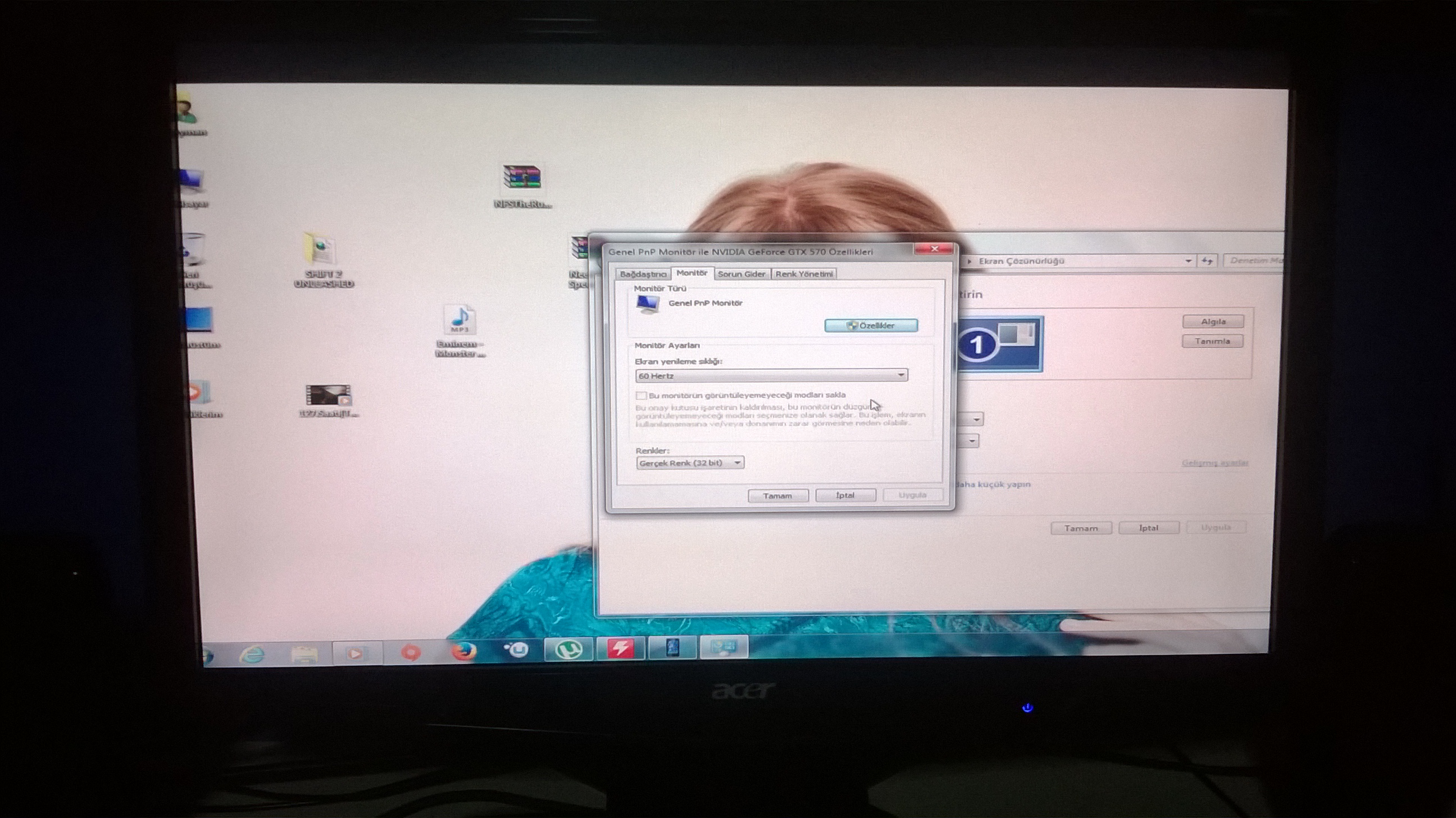
Task: Click İptal in the GTX 570 properties dialog
Action: [845, 495]
